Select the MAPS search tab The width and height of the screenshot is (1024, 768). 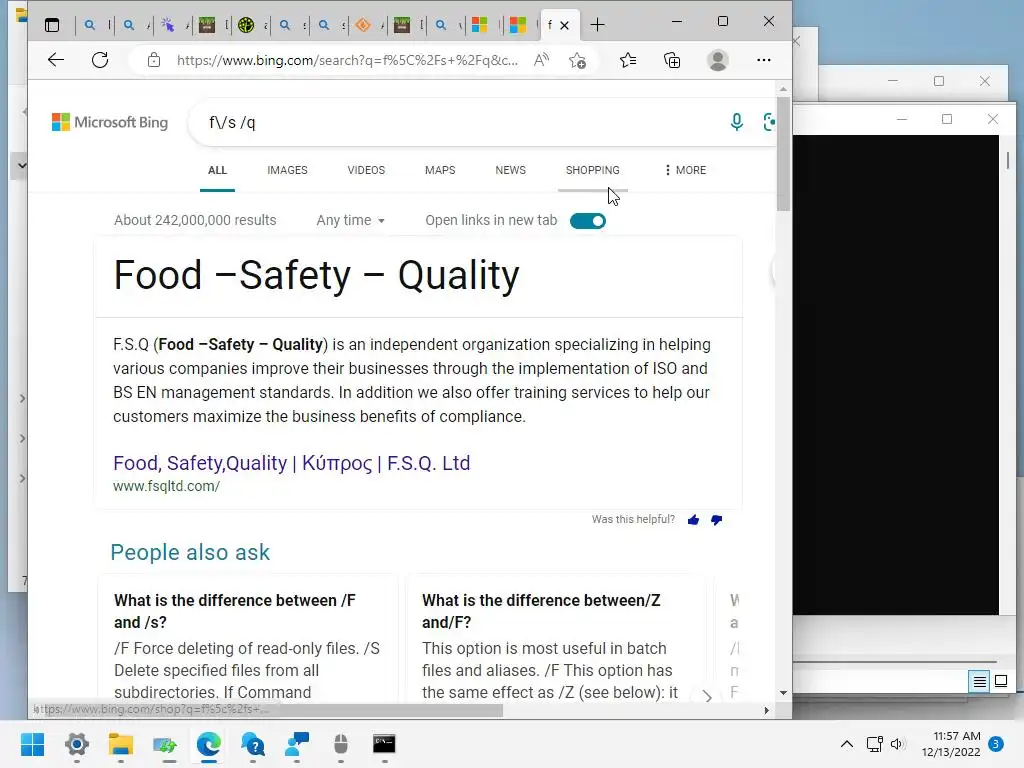(440, 170)
